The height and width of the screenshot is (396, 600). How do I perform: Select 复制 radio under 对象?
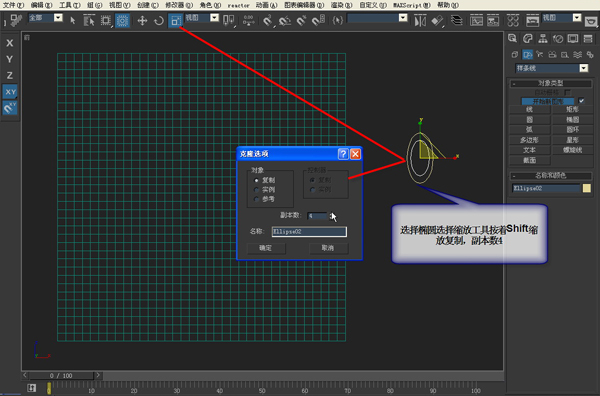[x=256, y=180]
